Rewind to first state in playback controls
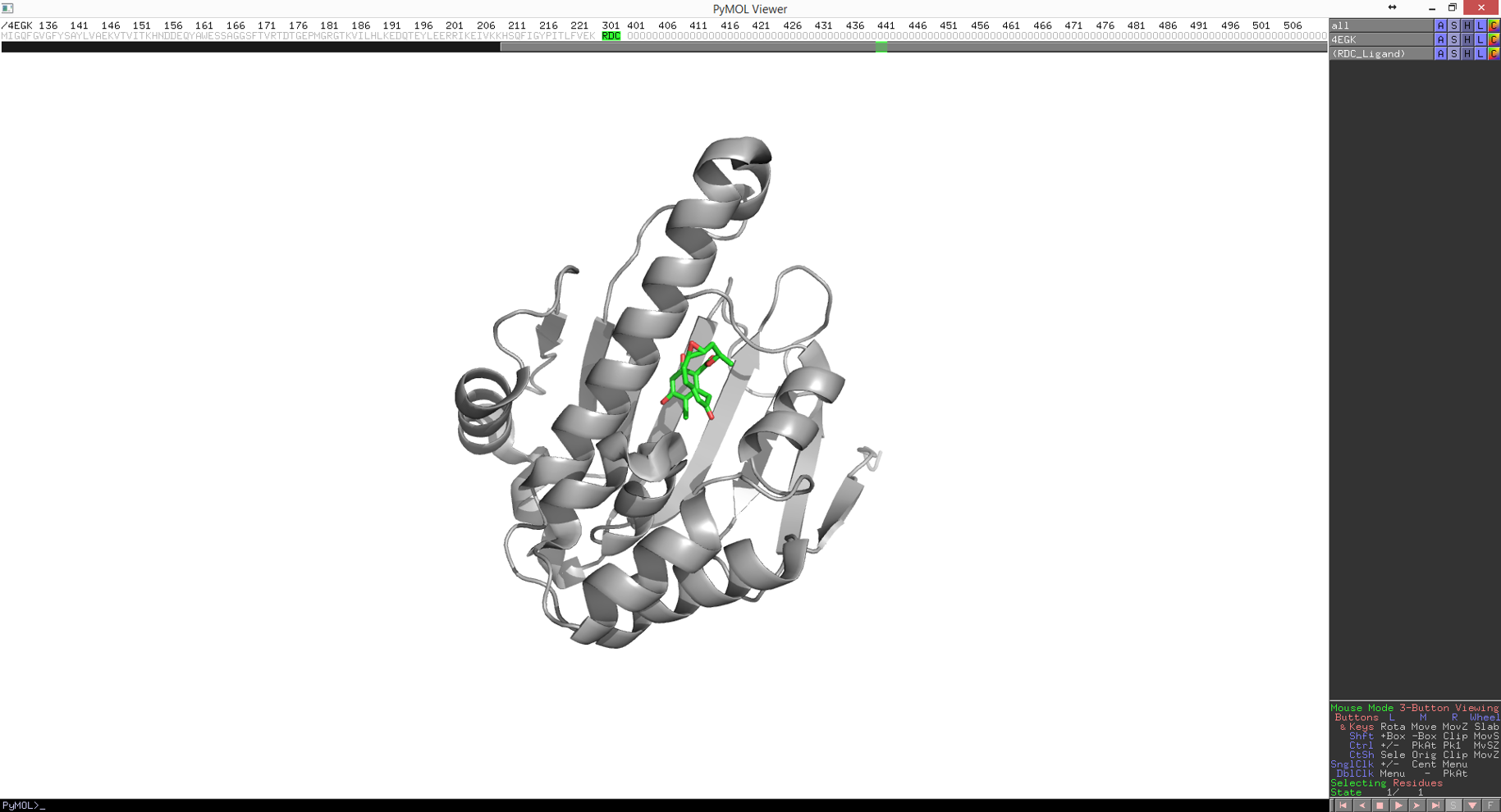Viewport: 1501px width, 812px height. (x=1343, y=805)
